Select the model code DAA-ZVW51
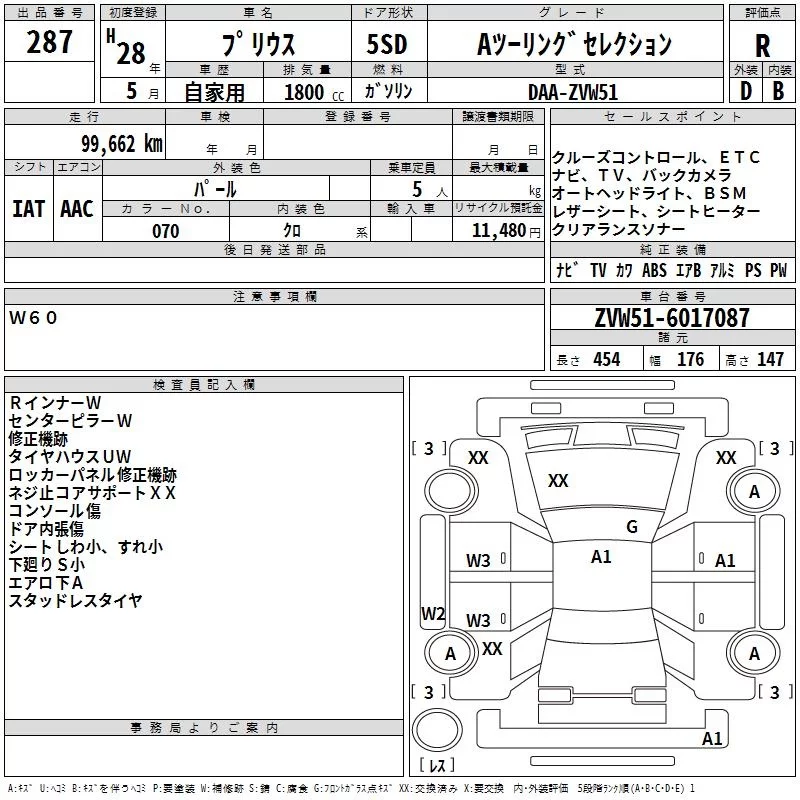800x800 pixels. tap(573, 92)
